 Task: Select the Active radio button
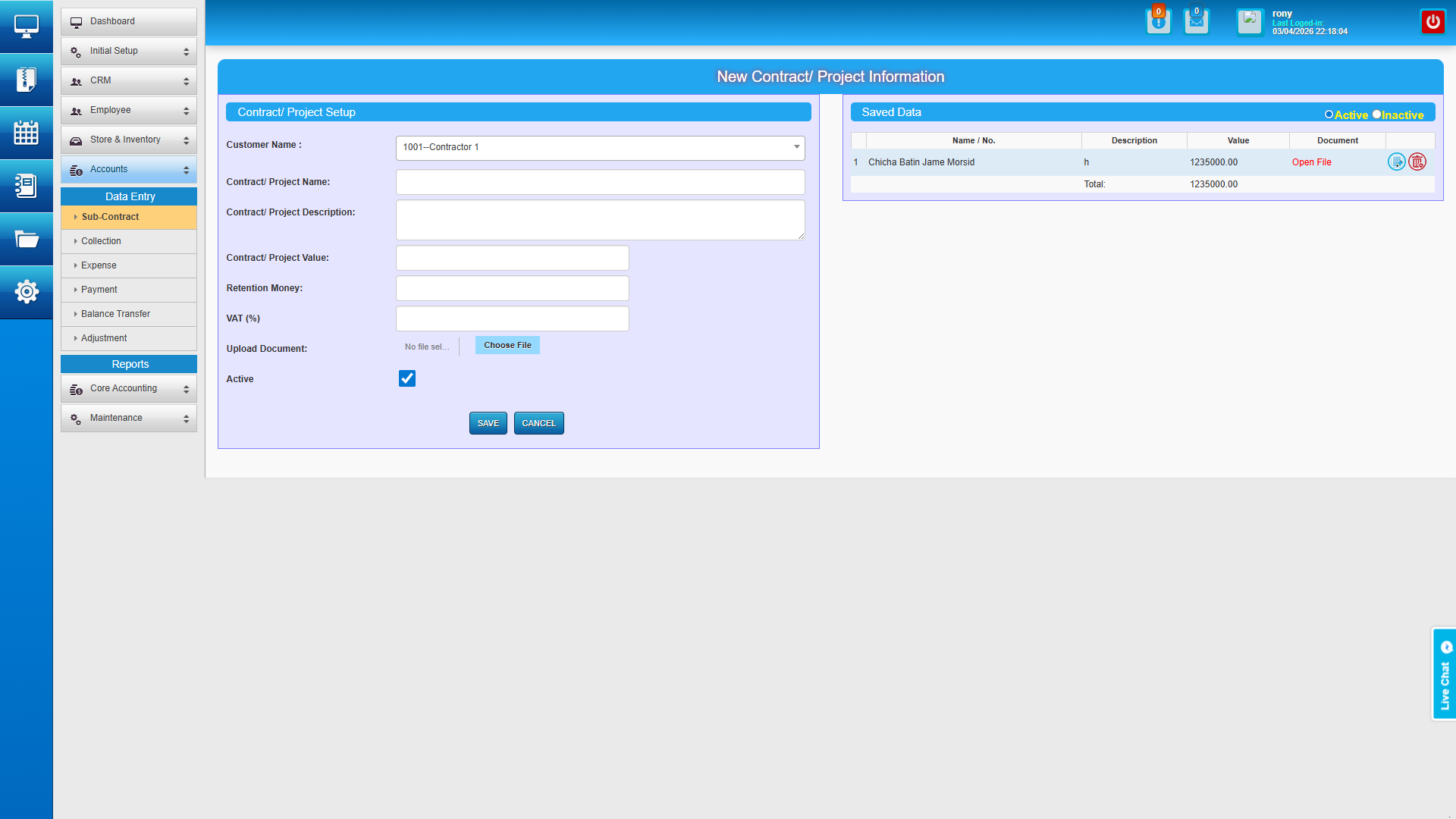point(1329,115)
